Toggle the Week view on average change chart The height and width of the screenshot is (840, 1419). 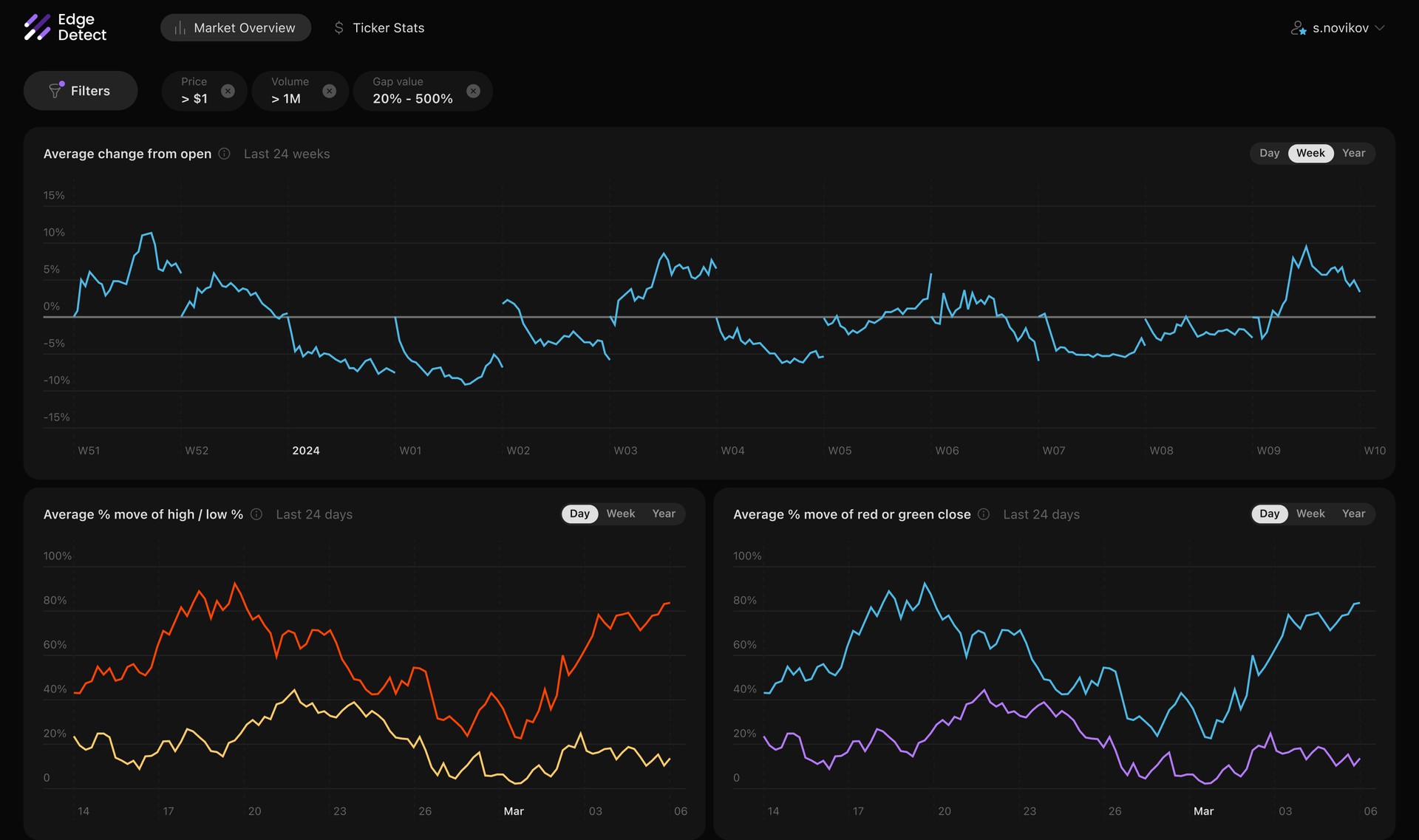point(1311,154)
